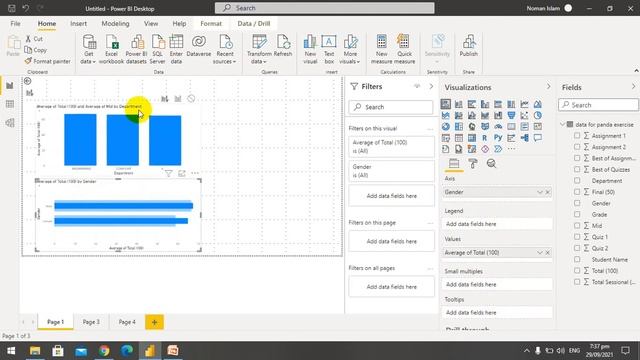Screen dimensions: 640x360
Task: Click the filter icon on the bar chart visual
Action: 168,173
